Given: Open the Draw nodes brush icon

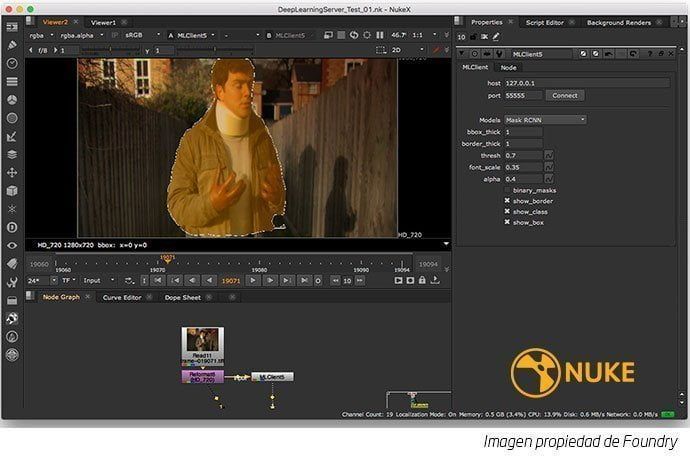Looking at the screenshot, I should [x=12, y=45].
